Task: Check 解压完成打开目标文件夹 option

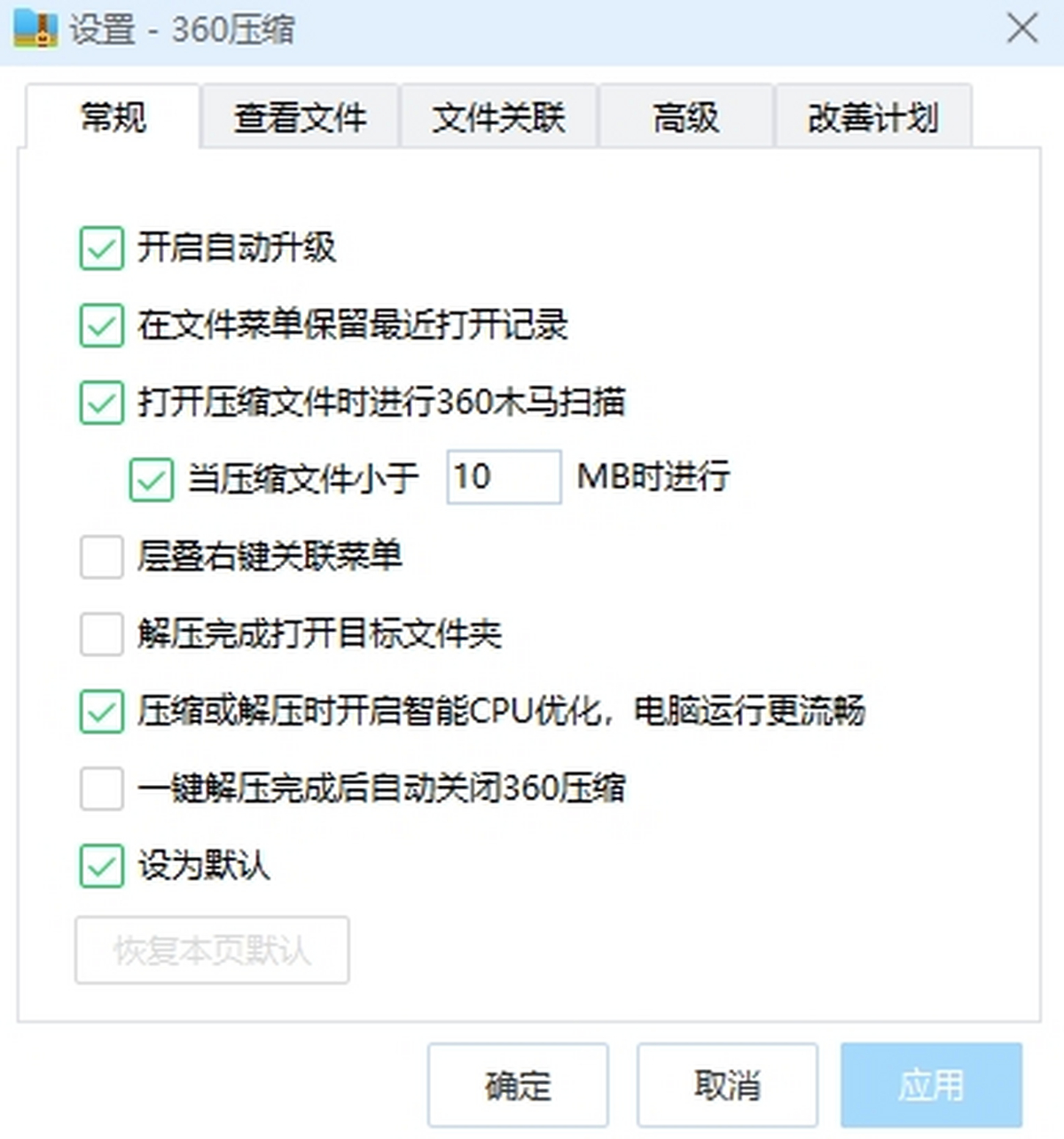Action: [x=101, y=633]
